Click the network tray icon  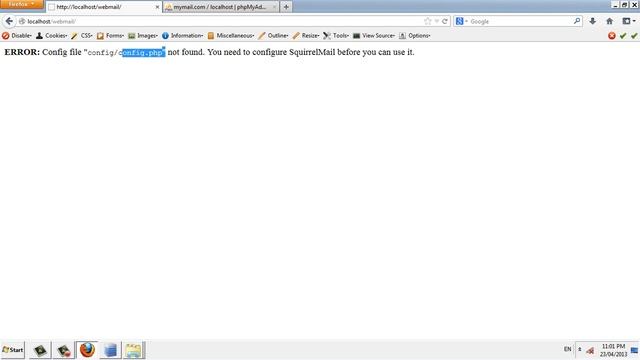click(x=590, y=350)
